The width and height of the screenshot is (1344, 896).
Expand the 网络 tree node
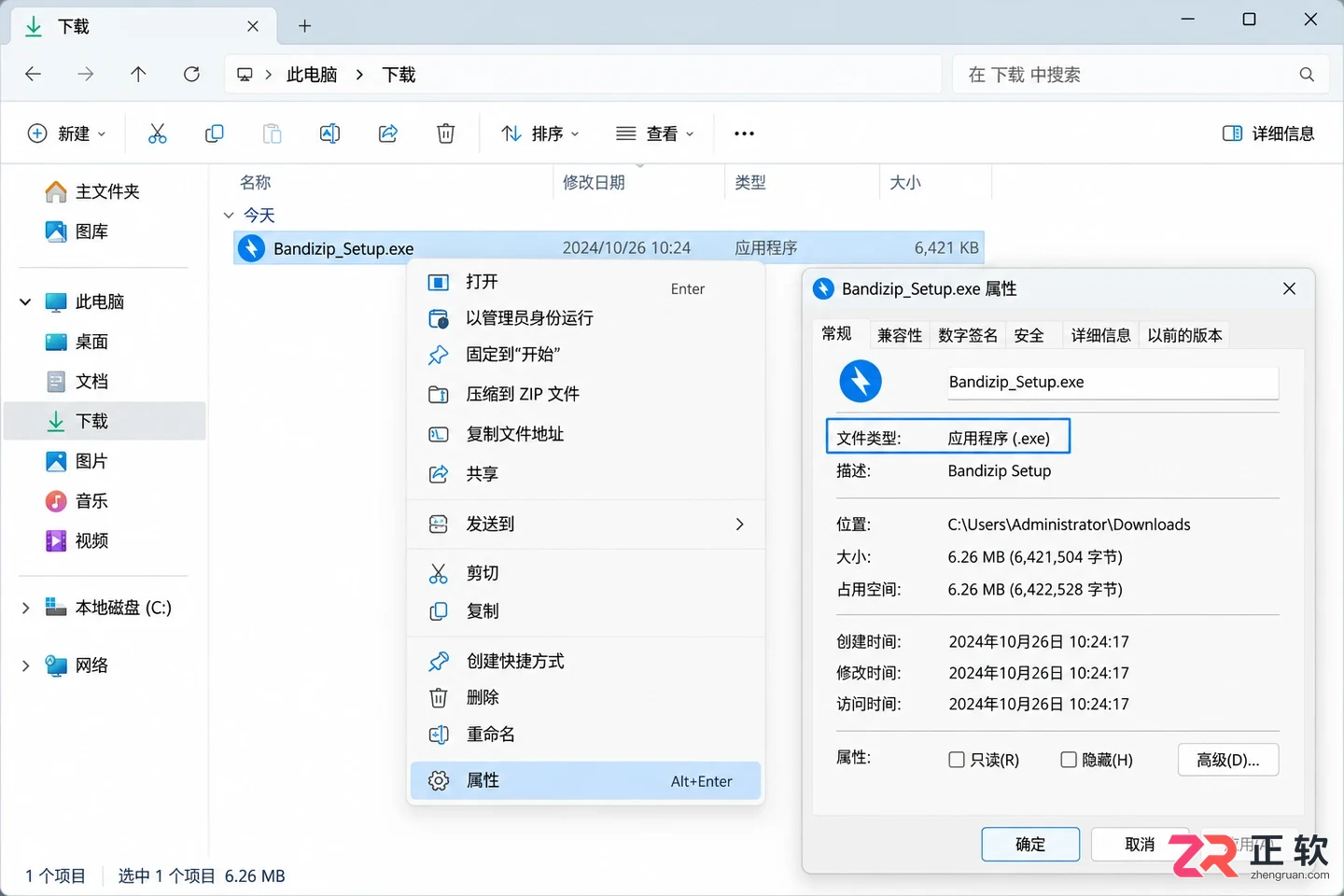[25, 665]
